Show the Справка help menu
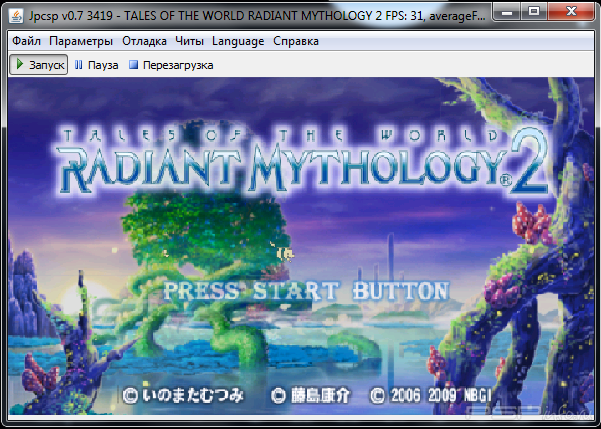Image resolution: width=601 pixels, height=429 pixels. 296,41
